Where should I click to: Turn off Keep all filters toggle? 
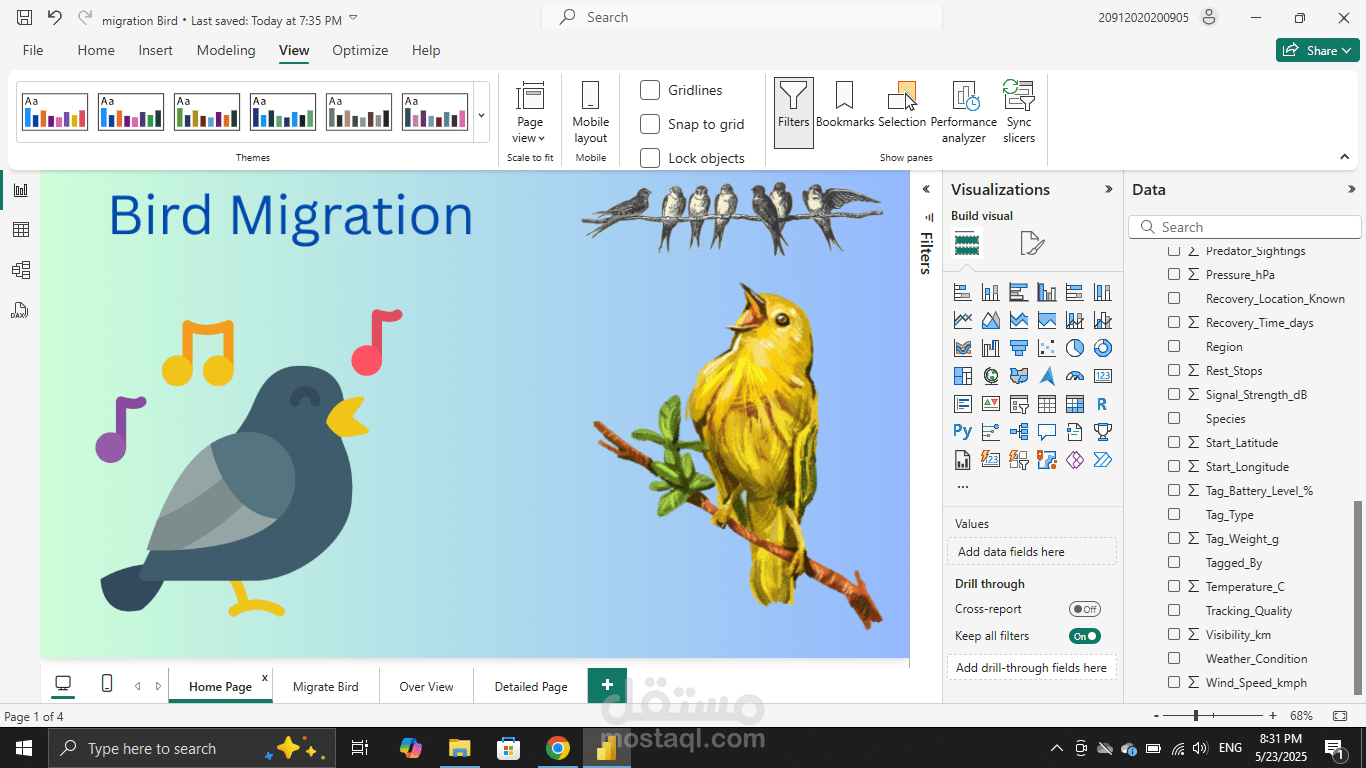(x=1085, y=636)
